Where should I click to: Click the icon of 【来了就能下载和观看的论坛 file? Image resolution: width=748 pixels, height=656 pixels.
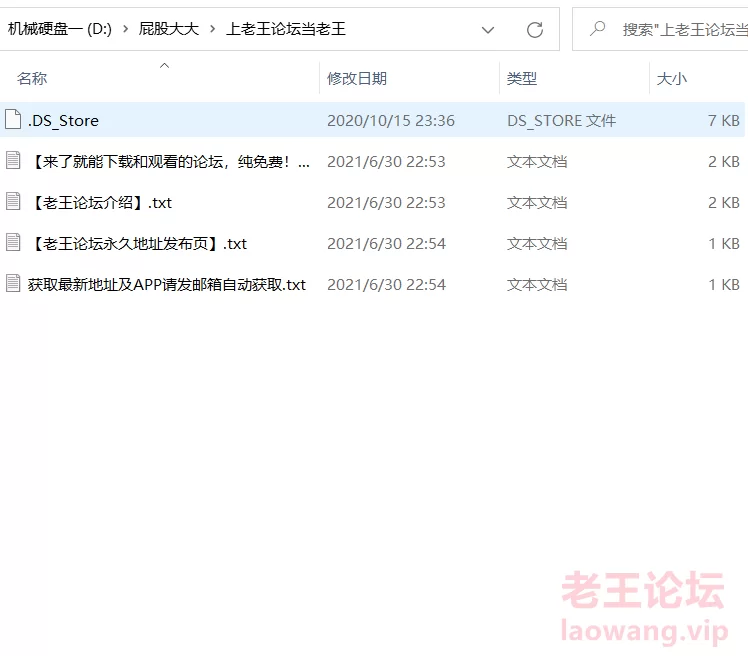(x=13, y=160)
